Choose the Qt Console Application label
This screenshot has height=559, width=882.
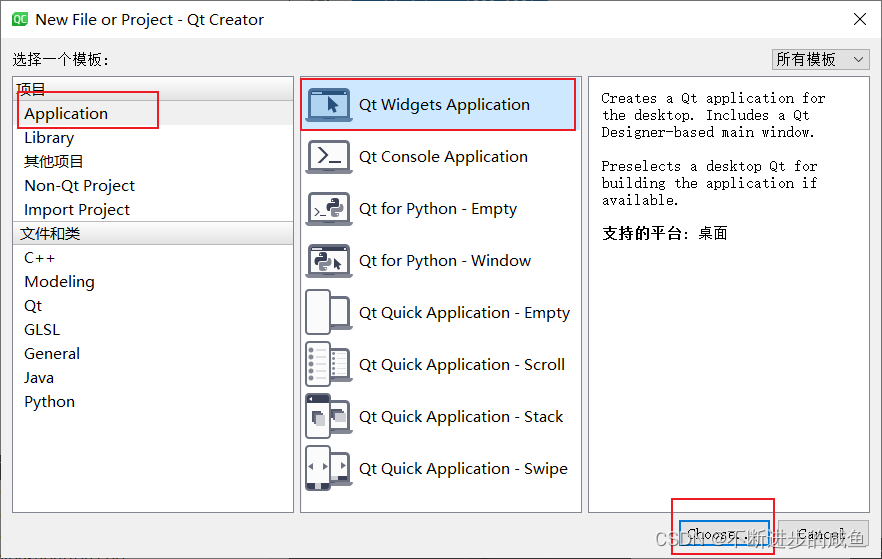click(x=443, y=157)
